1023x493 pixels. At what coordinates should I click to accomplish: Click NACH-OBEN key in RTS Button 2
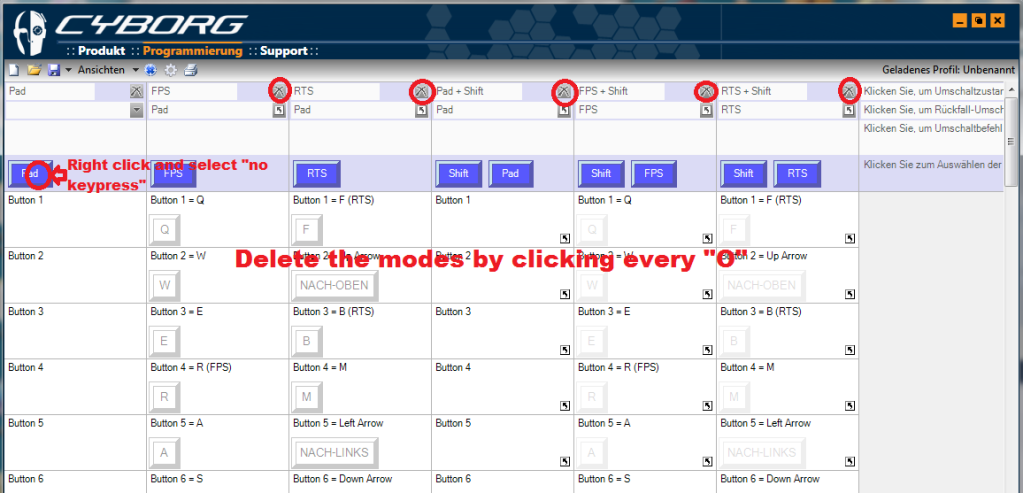[335, 286]
